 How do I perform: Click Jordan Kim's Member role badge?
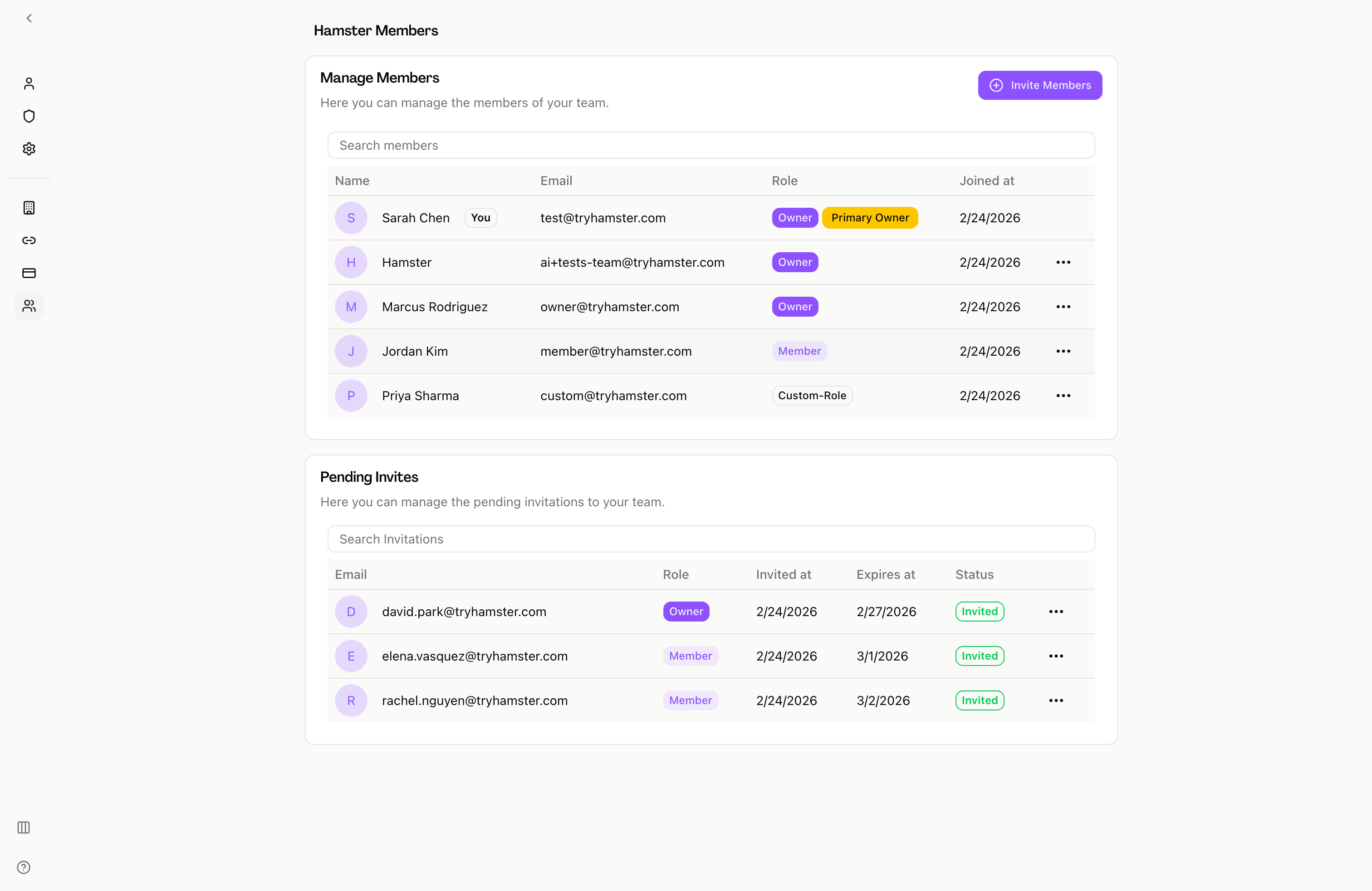click(799, 351)
